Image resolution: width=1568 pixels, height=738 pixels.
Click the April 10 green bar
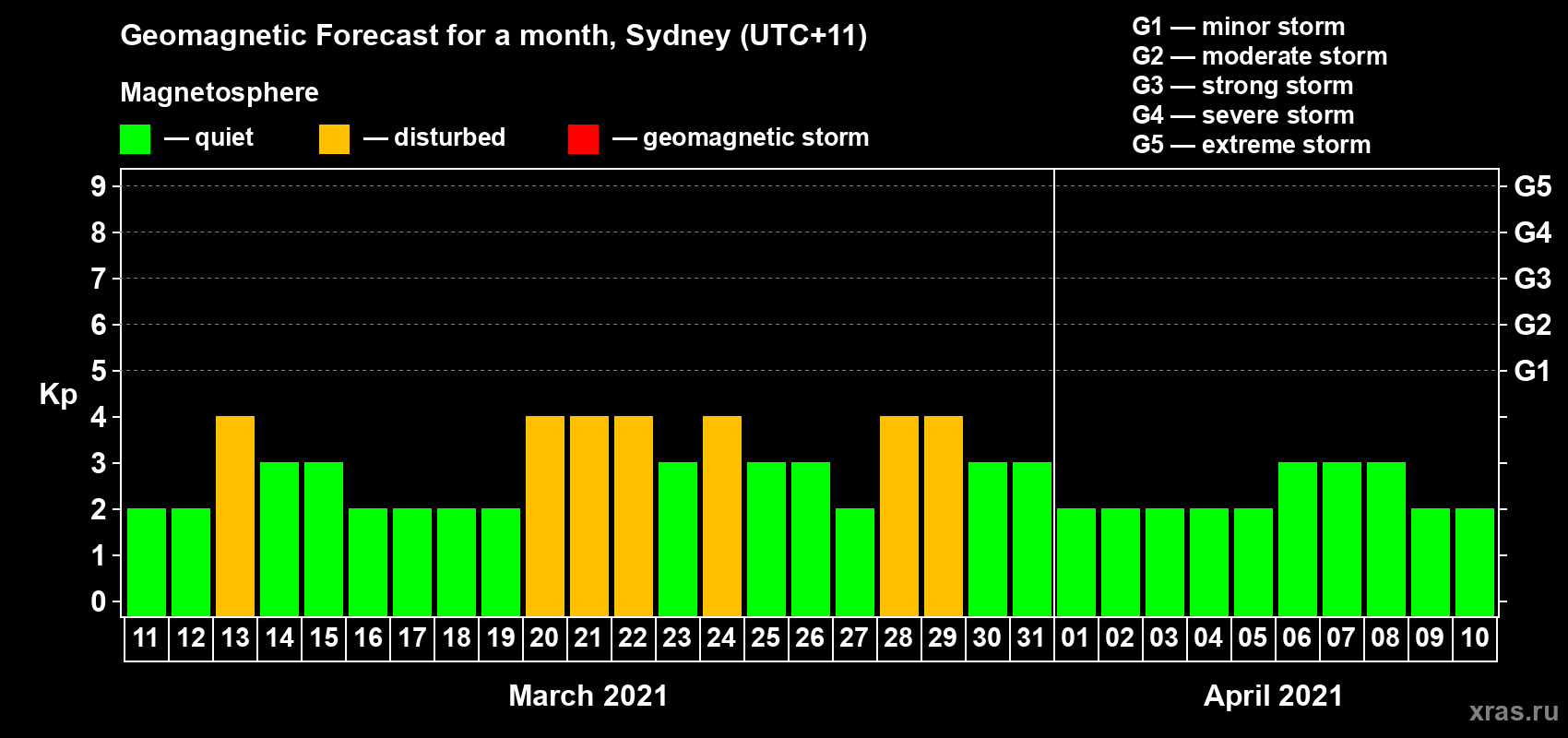click(1475, 562)
